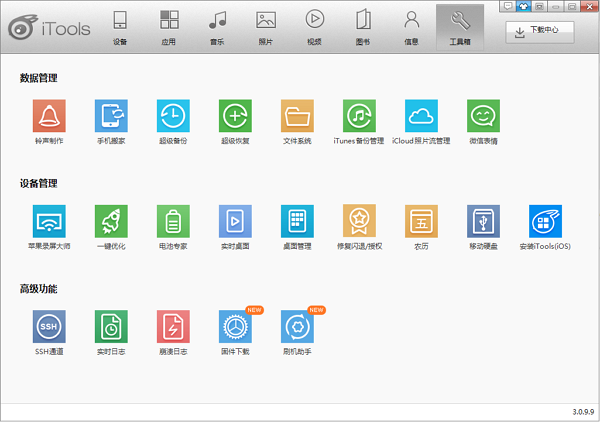Image resolution: width=600 pixels, height=422 pixels.
Task: Open 移动硬盘 portable disk tool
Action: (x=483, y=221)
